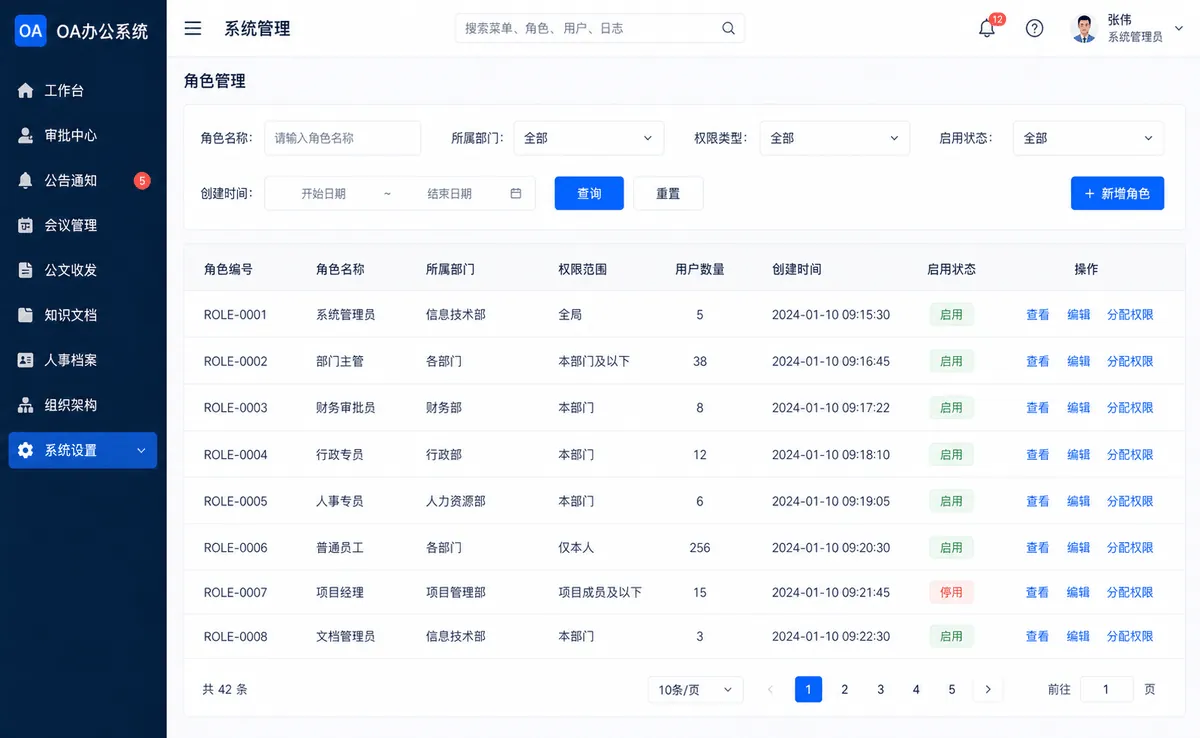Click the 新增角色 button
1200x738 pixels.
[1118, 194]
